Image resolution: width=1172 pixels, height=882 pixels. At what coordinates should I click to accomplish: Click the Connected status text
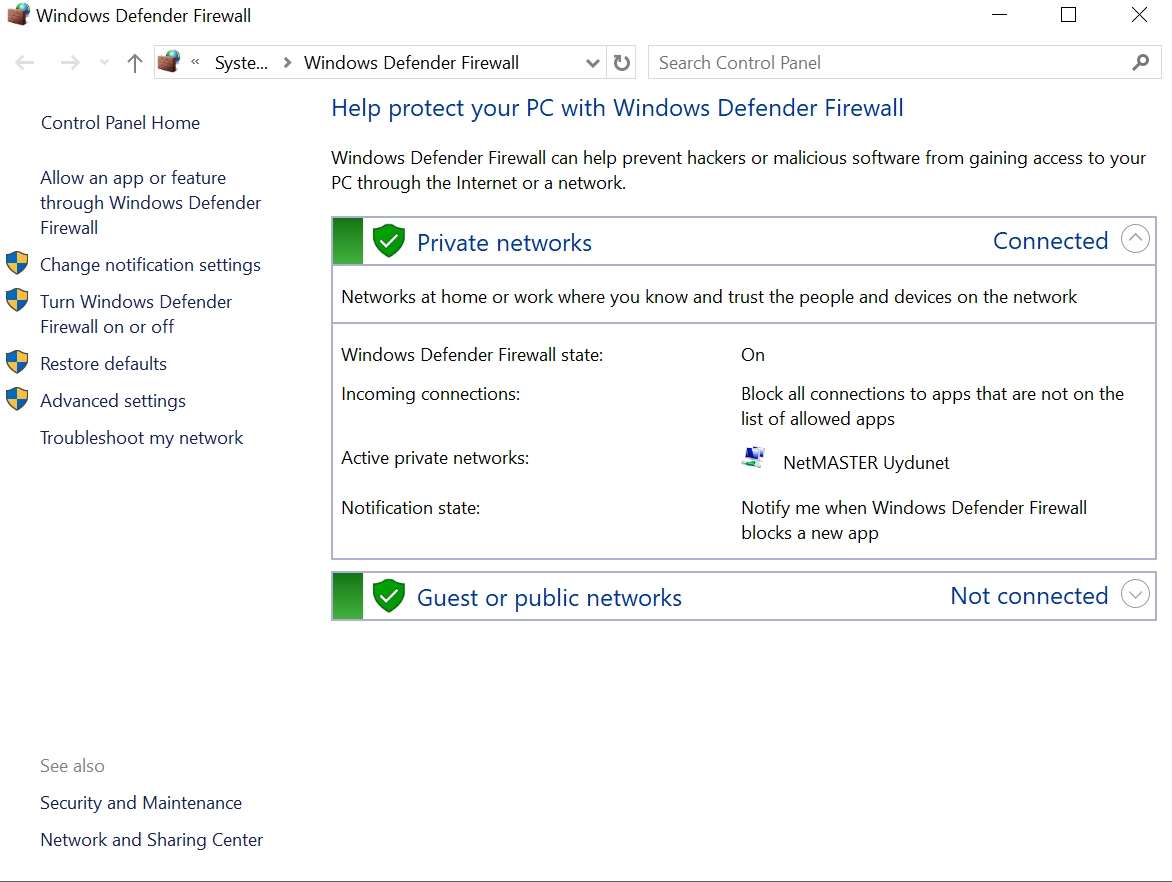pos(1050,241)
